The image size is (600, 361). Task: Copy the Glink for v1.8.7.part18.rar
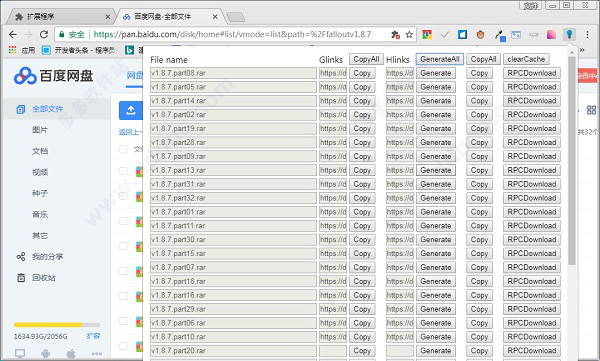(x=362, y=281)
